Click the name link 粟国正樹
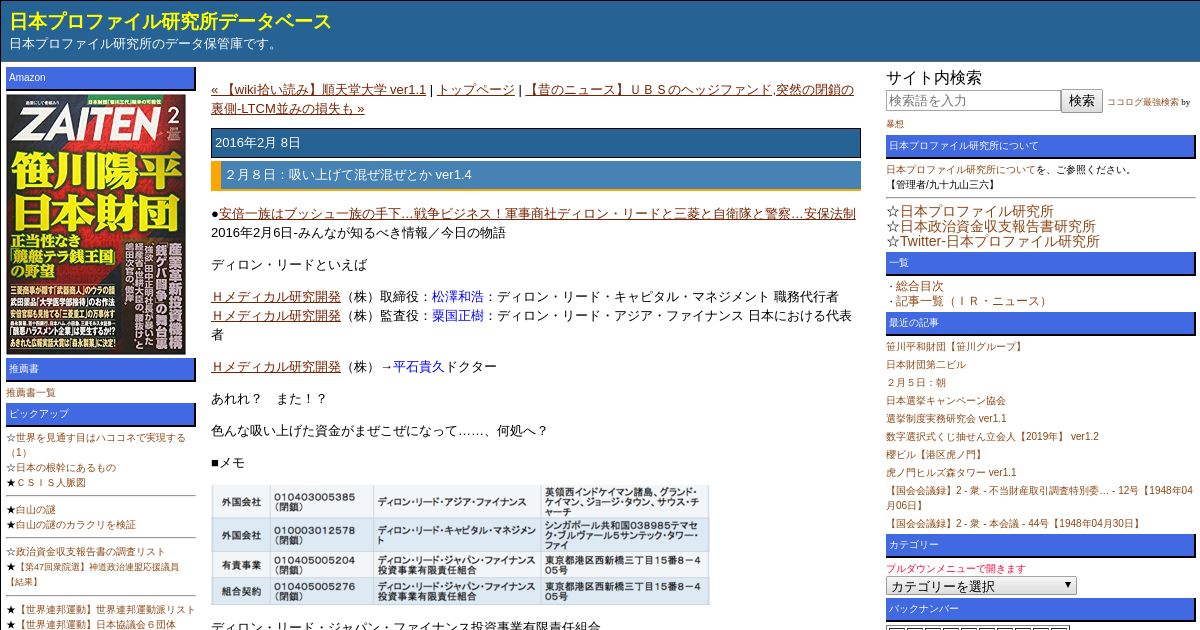The width and height of the screenshot is (1200, 630). point(458,315)
